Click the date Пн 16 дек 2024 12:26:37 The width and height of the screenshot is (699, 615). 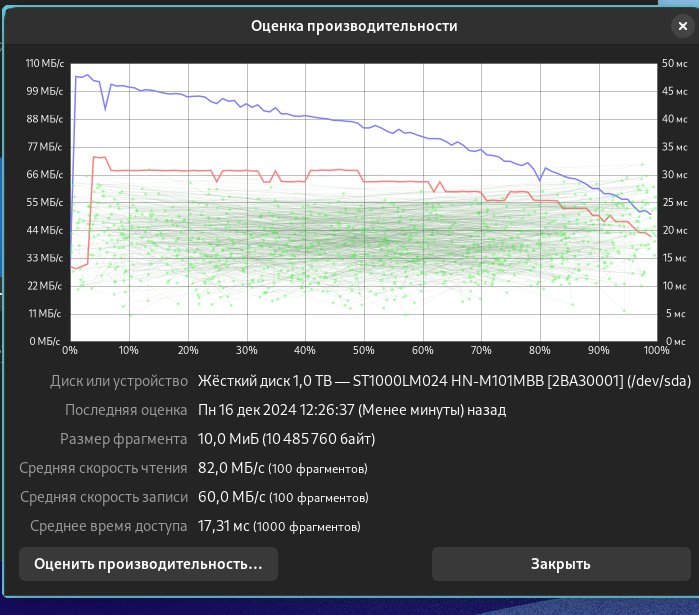coord(276,410)
